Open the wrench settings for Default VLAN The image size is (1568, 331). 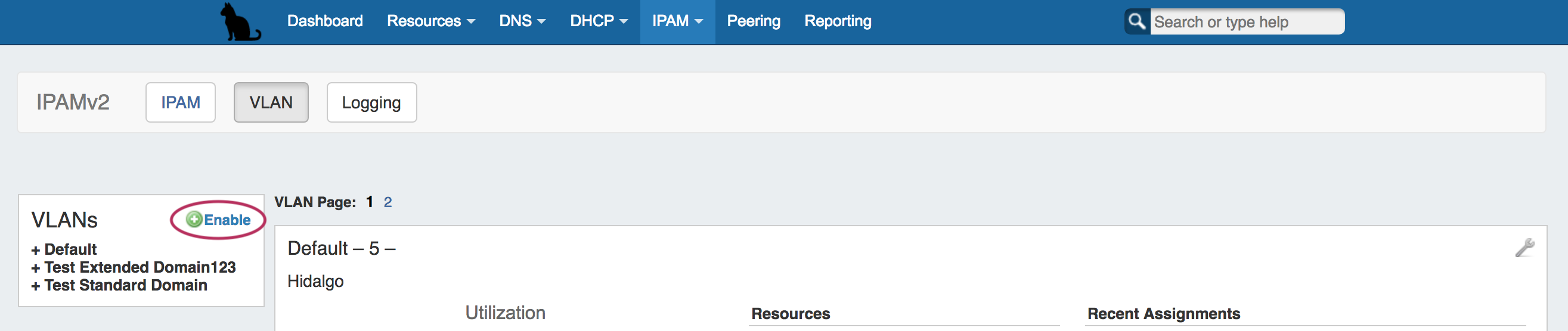[1525, 248]
